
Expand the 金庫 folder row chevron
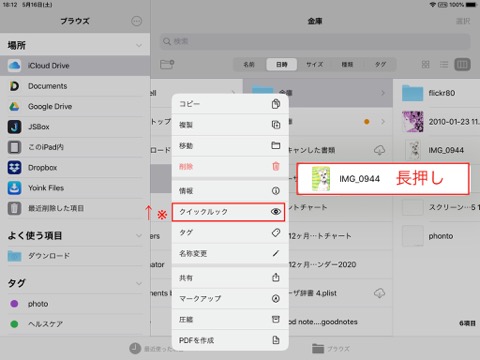point(383,93)
